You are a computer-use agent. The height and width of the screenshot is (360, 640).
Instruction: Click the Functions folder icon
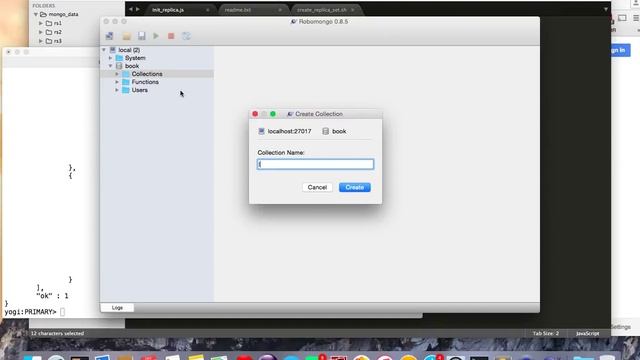pyautogui.click(x=126, y=82)
